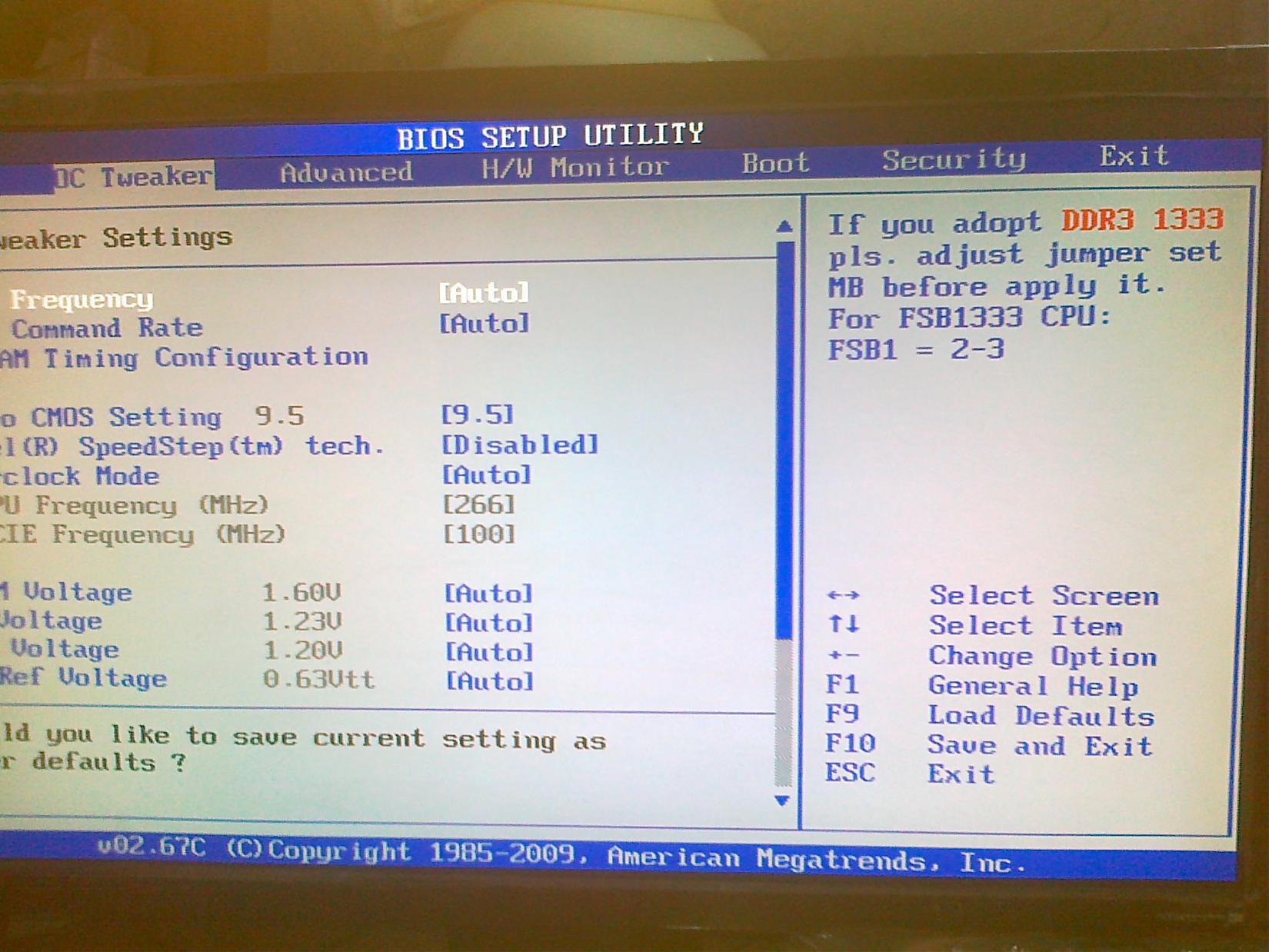This screenshot has width=1269, height=952.
Task: Change the [Auto] option for 0.63Vtt Ref Voltage
Action: 491,681
